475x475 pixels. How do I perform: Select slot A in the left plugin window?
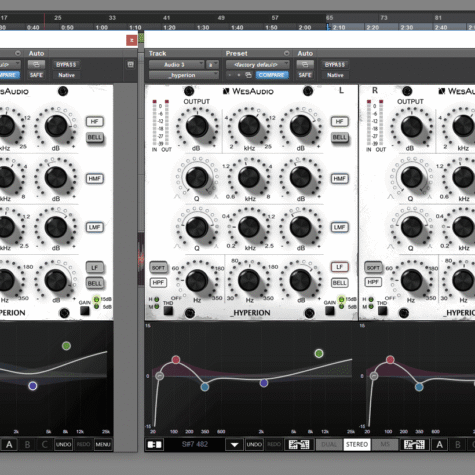[x=9, y=445]
